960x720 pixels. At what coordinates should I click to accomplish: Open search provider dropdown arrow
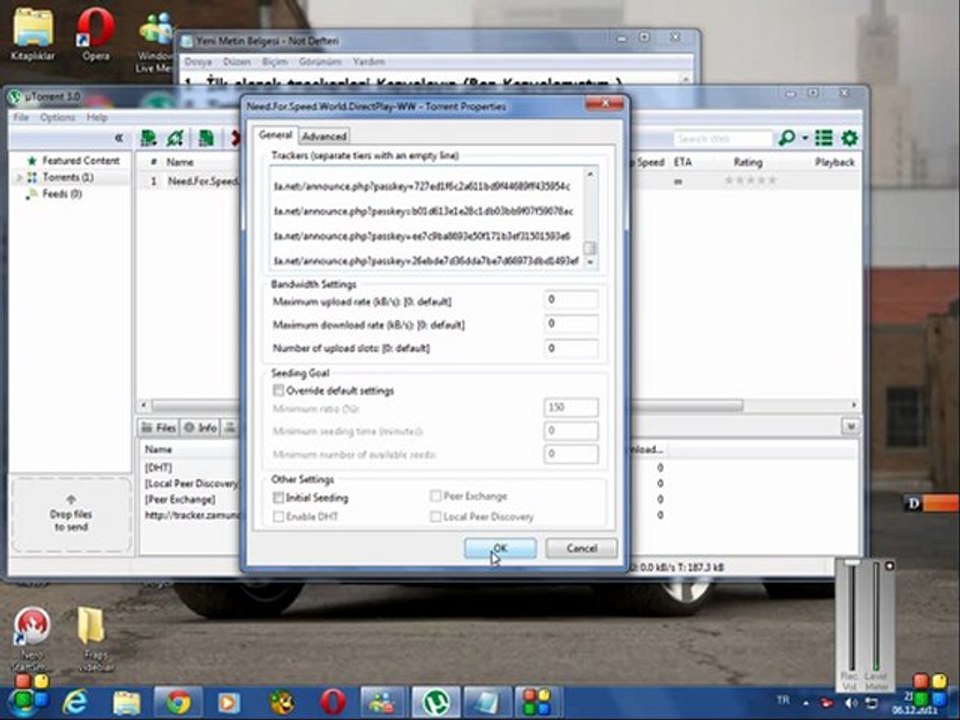click(x=805, y=138)
